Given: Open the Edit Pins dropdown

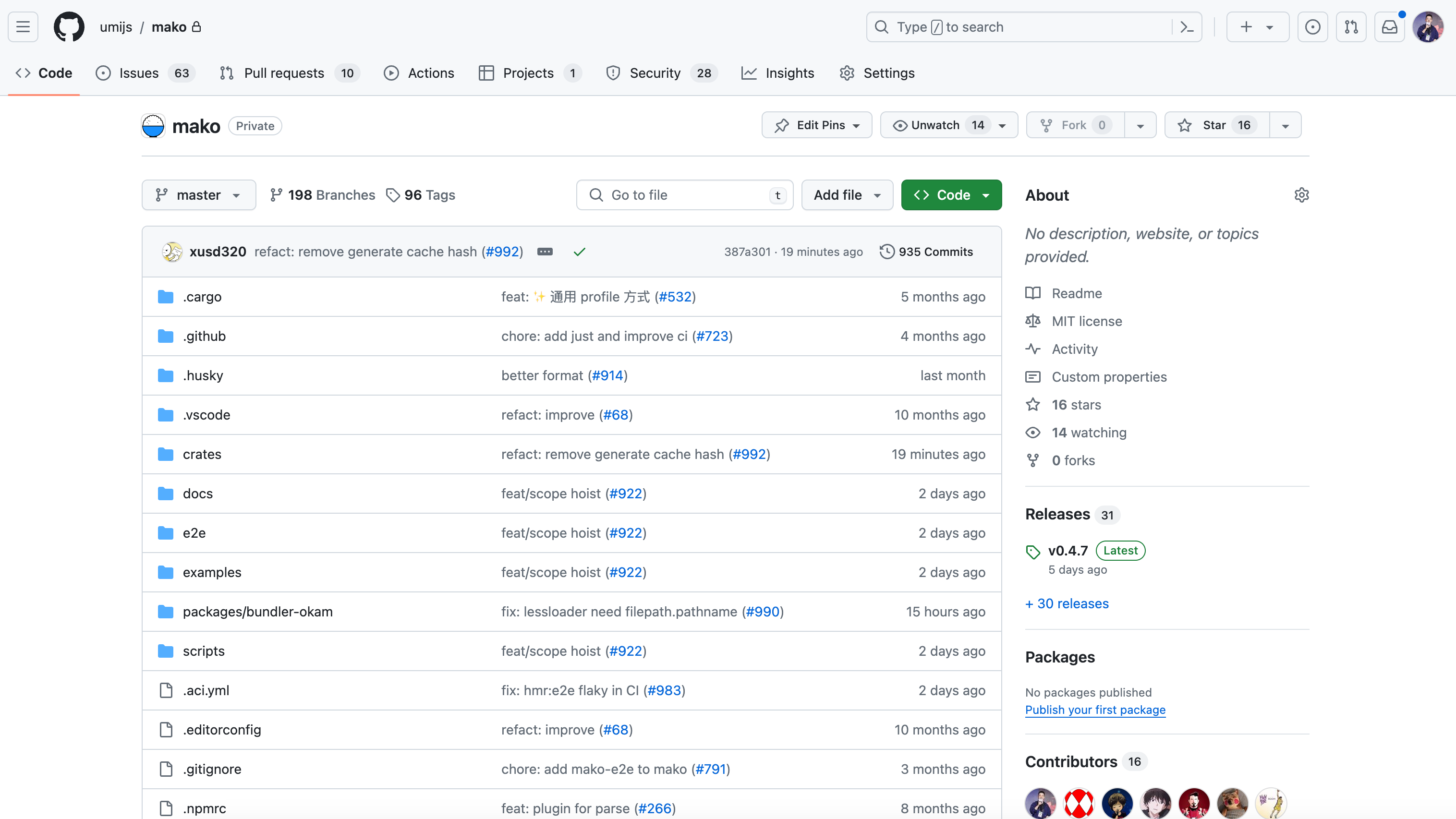Looking at the screenshot, I should tap(817, 125).
